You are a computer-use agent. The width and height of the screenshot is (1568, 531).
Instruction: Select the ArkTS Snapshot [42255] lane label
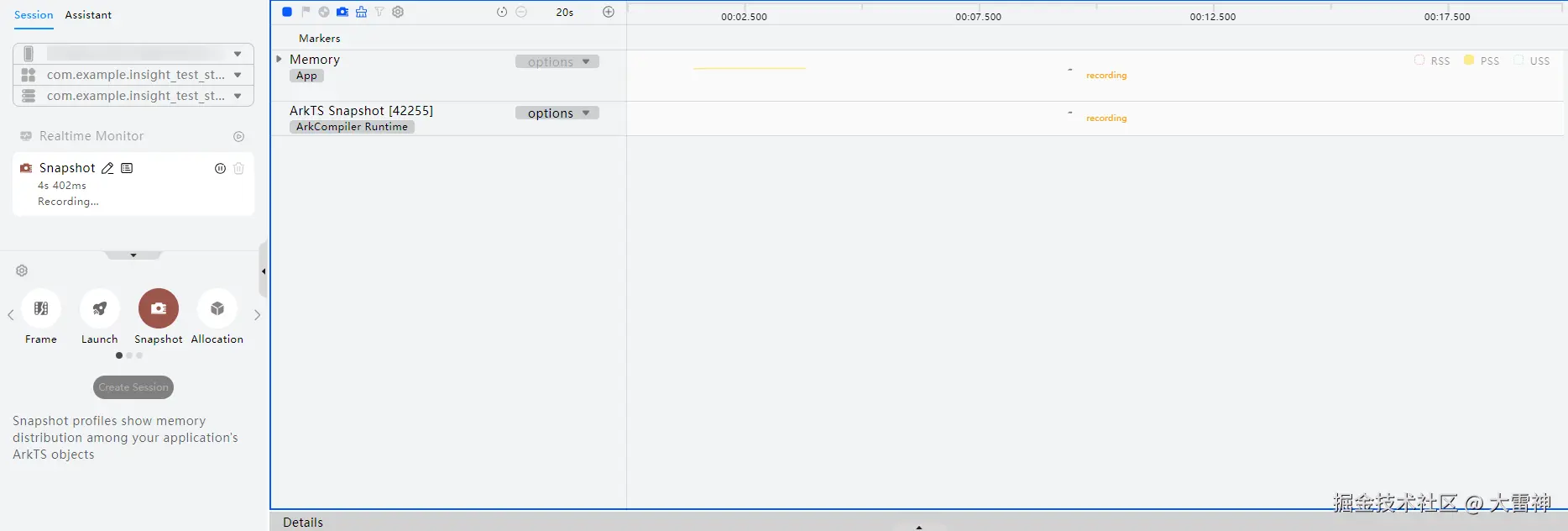361,111
